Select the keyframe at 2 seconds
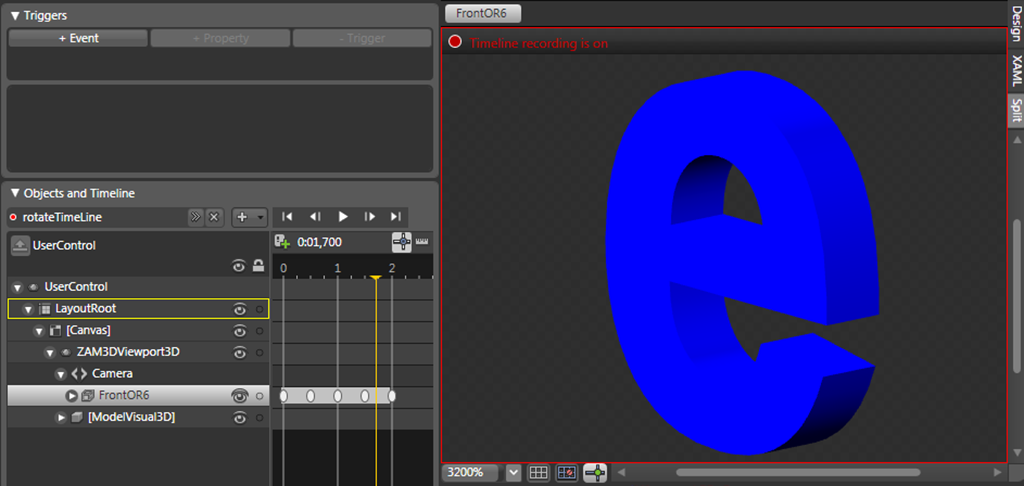 tap(392, 396)
